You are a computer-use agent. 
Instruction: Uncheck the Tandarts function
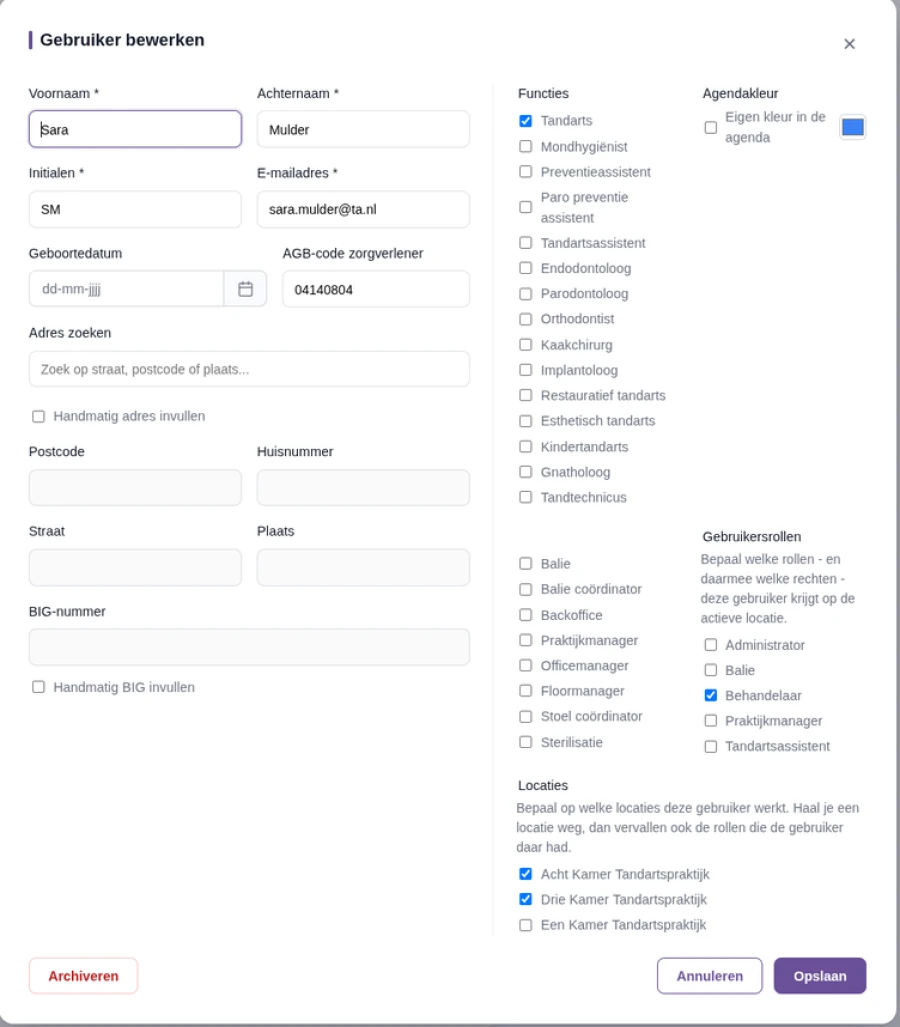tap(525, 121)
